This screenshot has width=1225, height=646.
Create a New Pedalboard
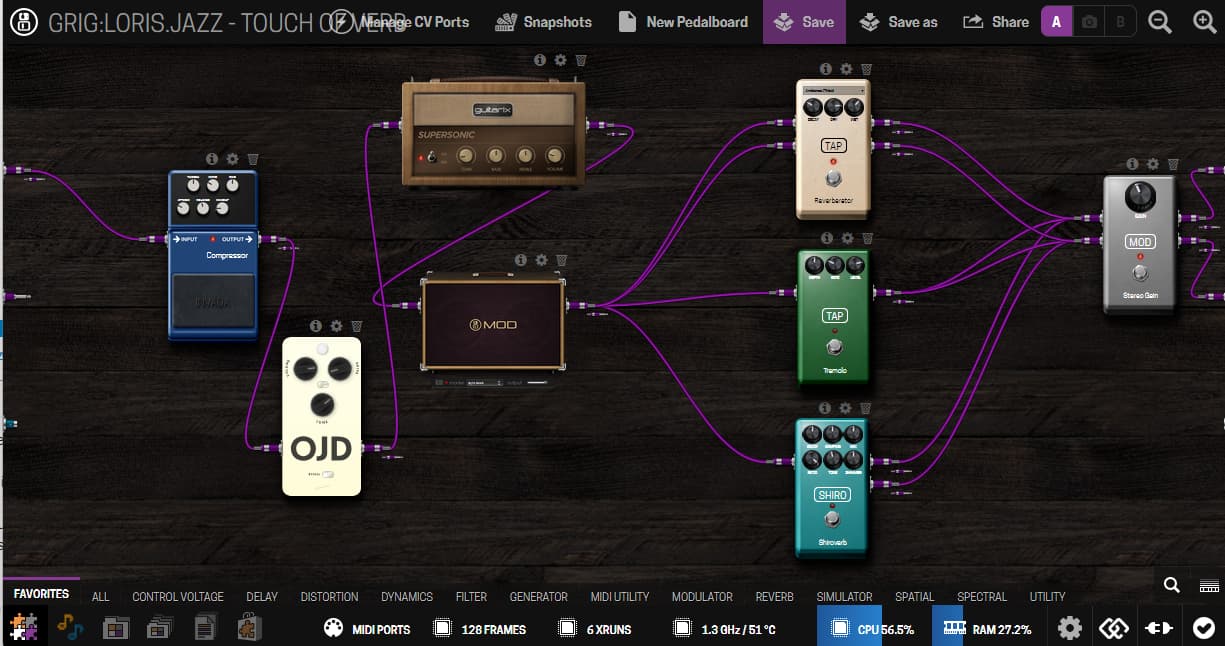[683, 22]
